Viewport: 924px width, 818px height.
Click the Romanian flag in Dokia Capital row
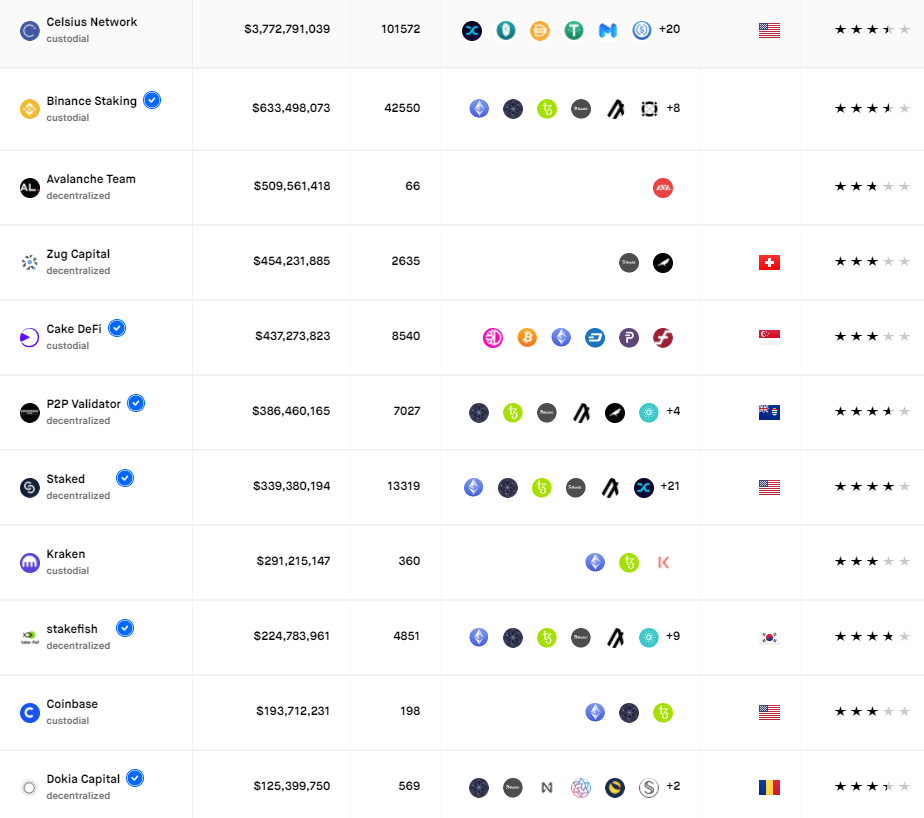click(770, 787)
